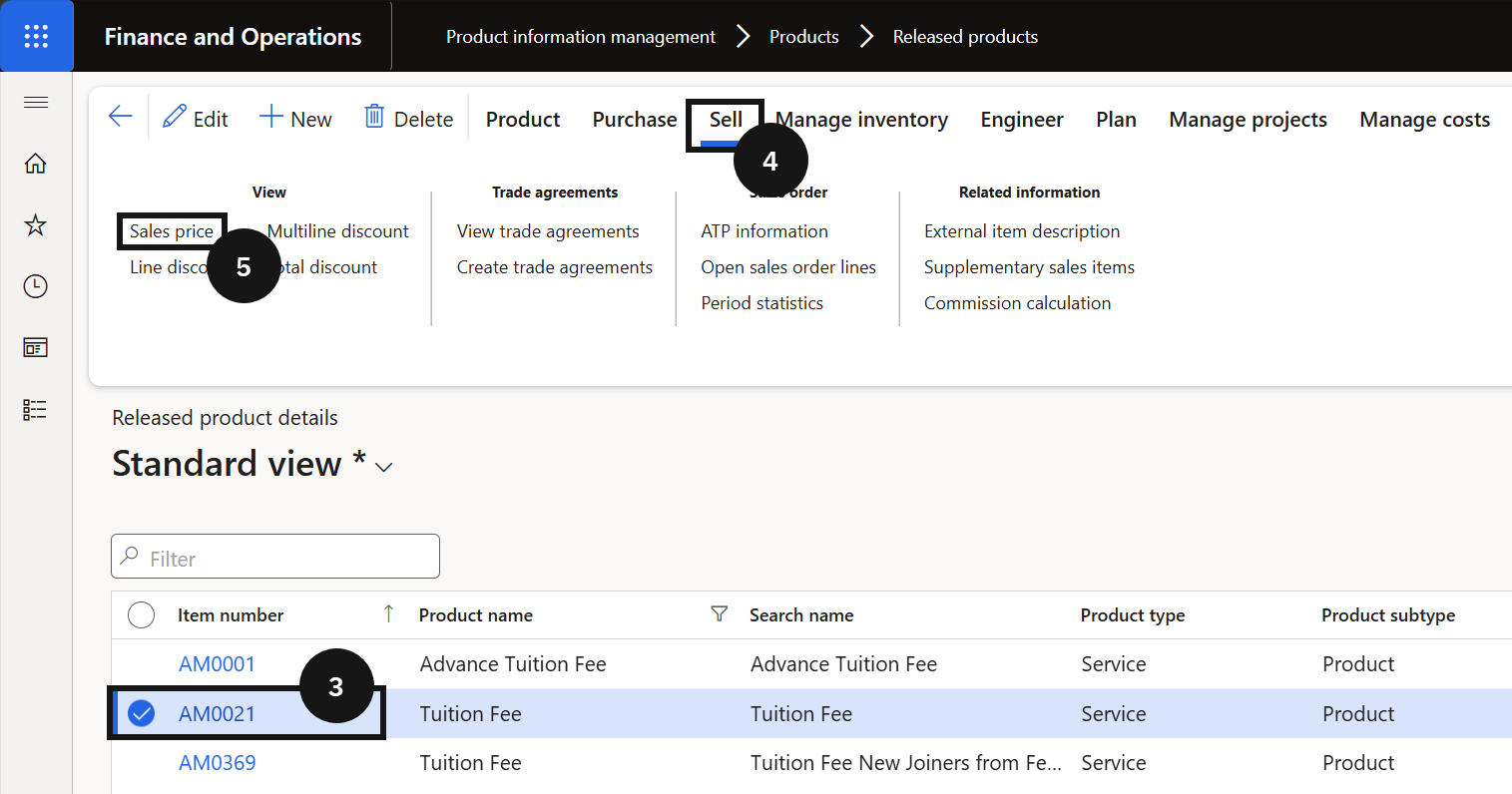This screenshot has width=1512, height=794.
Task: Click Released product details heading text
Action: [225, 418]
